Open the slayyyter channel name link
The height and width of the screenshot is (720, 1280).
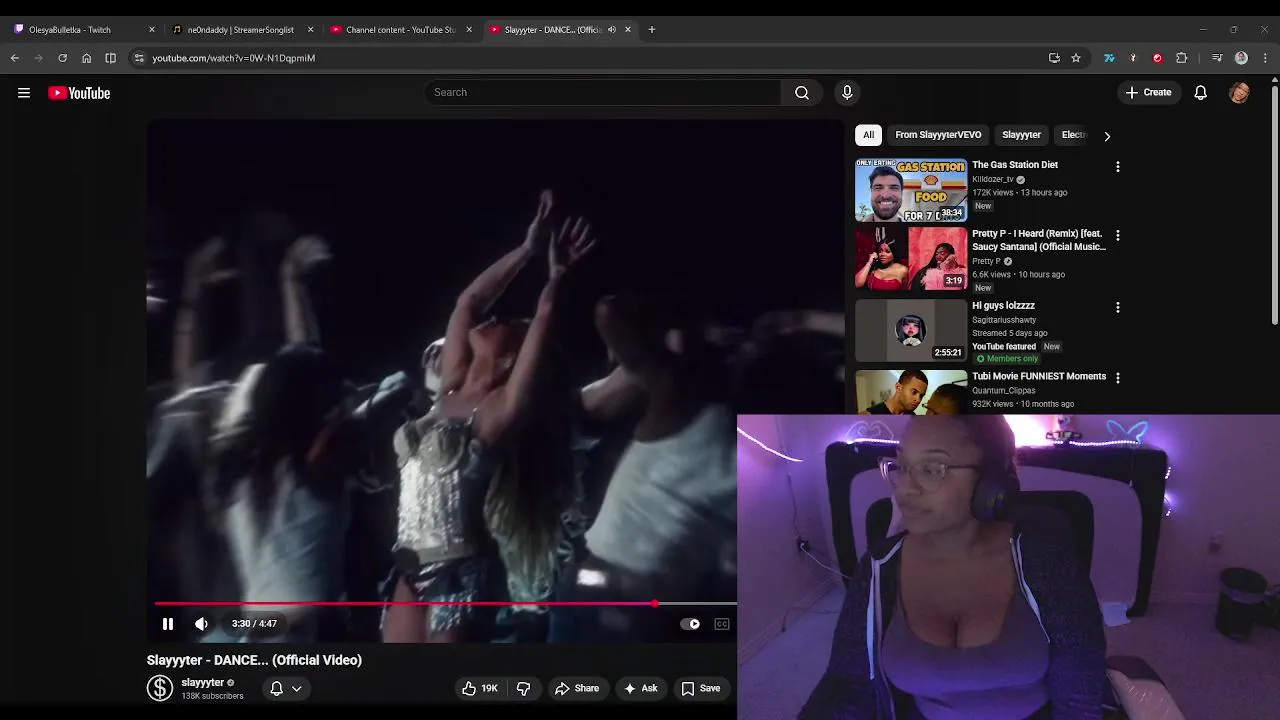point(202,683)
